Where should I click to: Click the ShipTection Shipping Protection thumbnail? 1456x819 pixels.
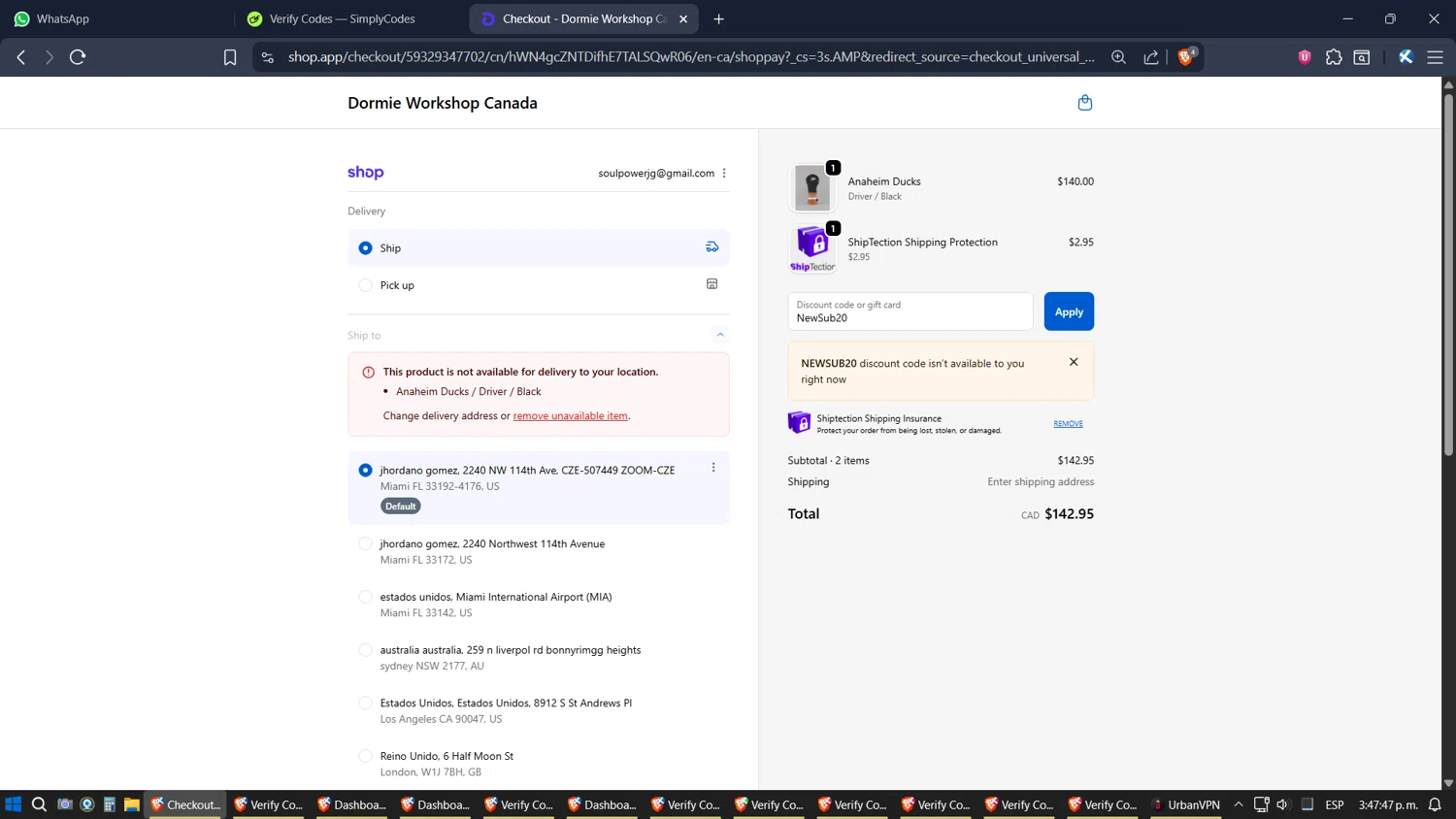tap(812, 248)
